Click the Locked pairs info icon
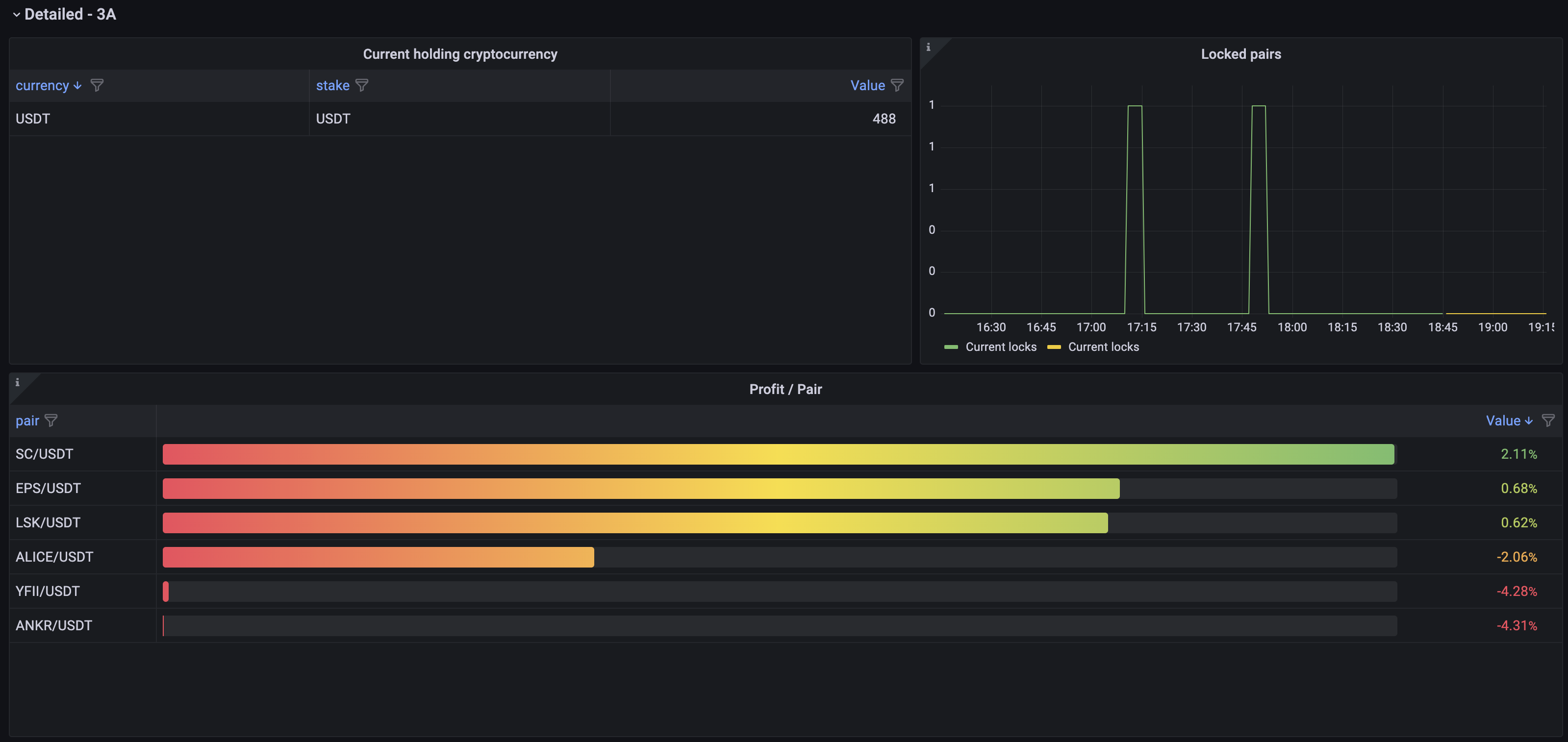Screen dimensions: 1568x742 click(928, 47)
